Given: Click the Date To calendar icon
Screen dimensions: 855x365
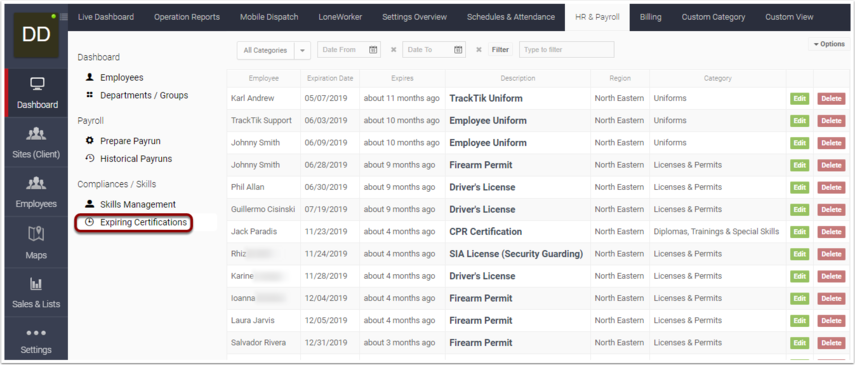Looking at the screenshot, I should [x=459, y=50].
